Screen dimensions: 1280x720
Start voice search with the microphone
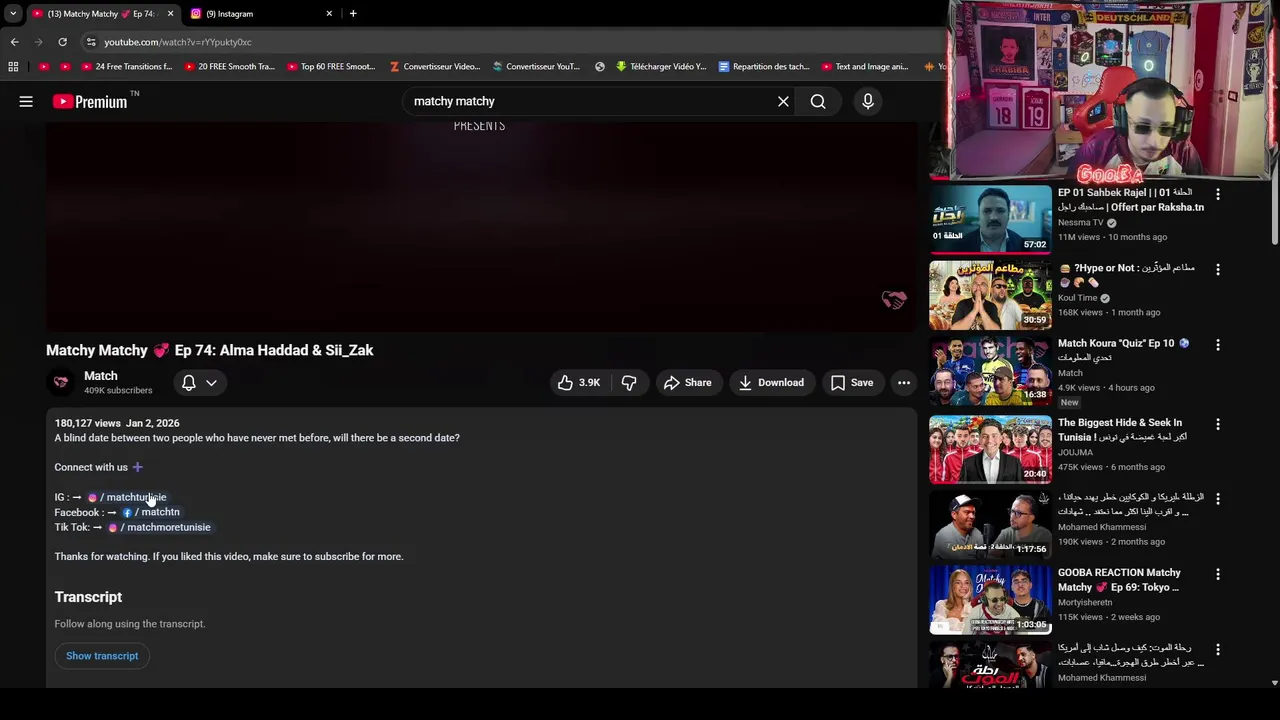click(x=868, y=101)
